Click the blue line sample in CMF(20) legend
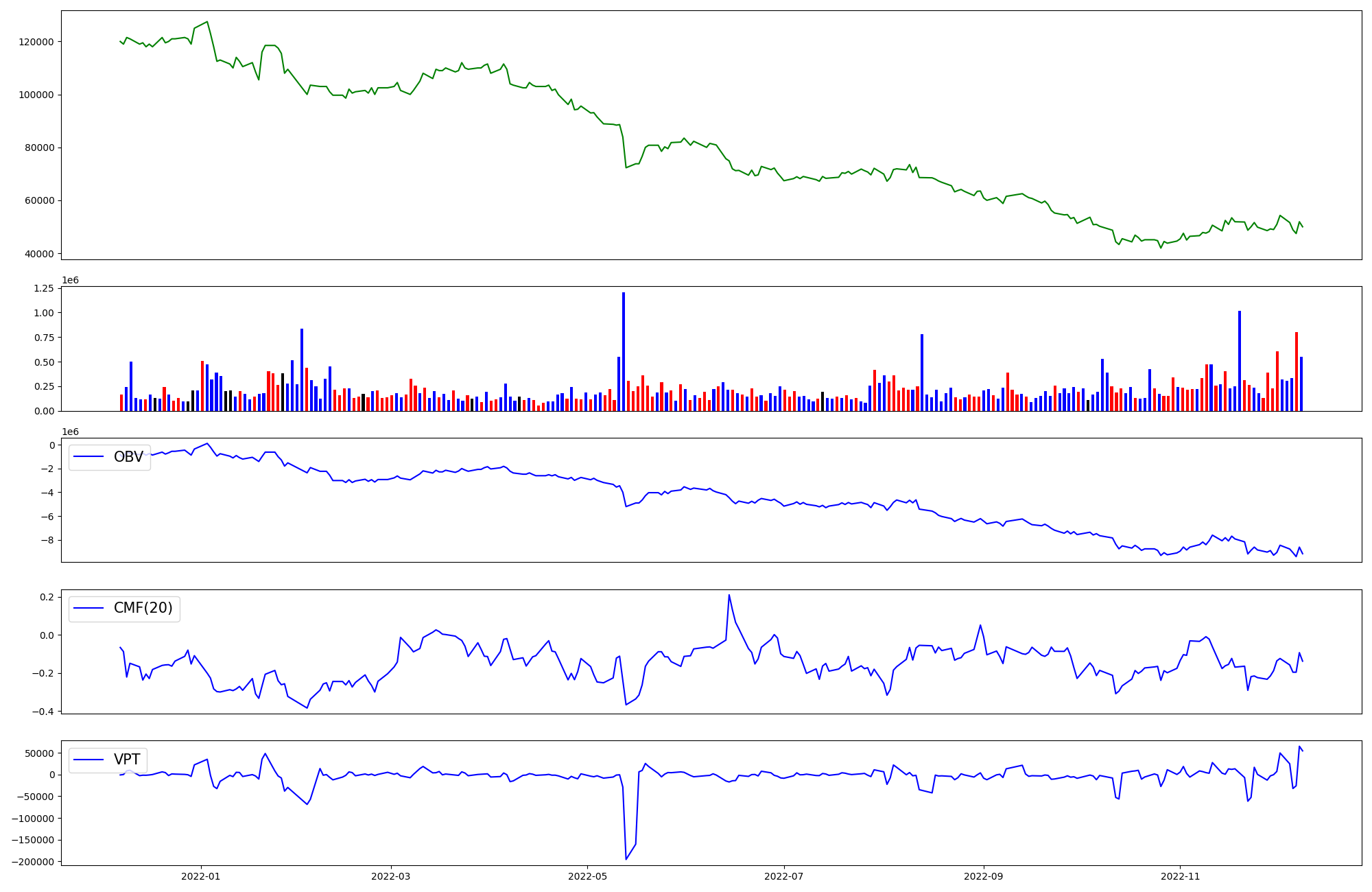Screen dimensions: 1372x892 point(88,608)
